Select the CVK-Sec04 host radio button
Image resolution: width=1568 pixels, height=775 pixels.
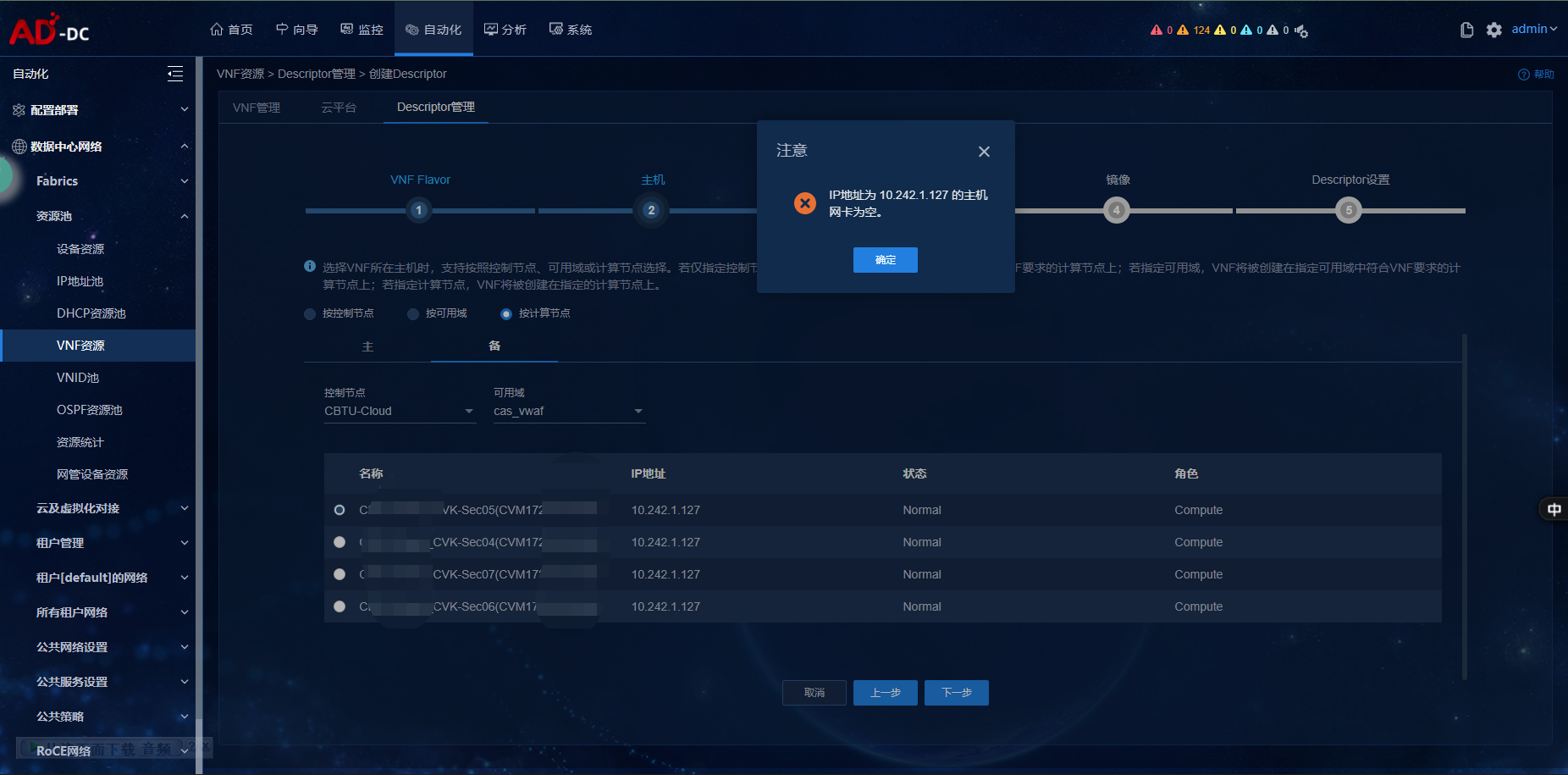340,542
